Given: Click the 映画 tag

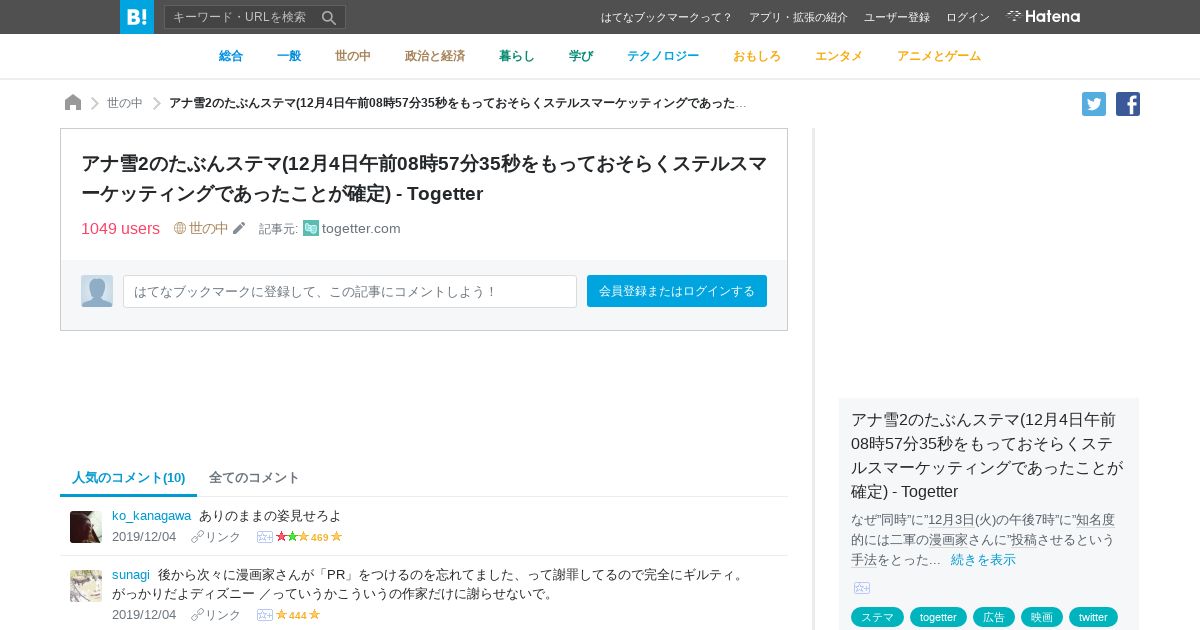Looking at the screenshot, I should [1042, 617].
